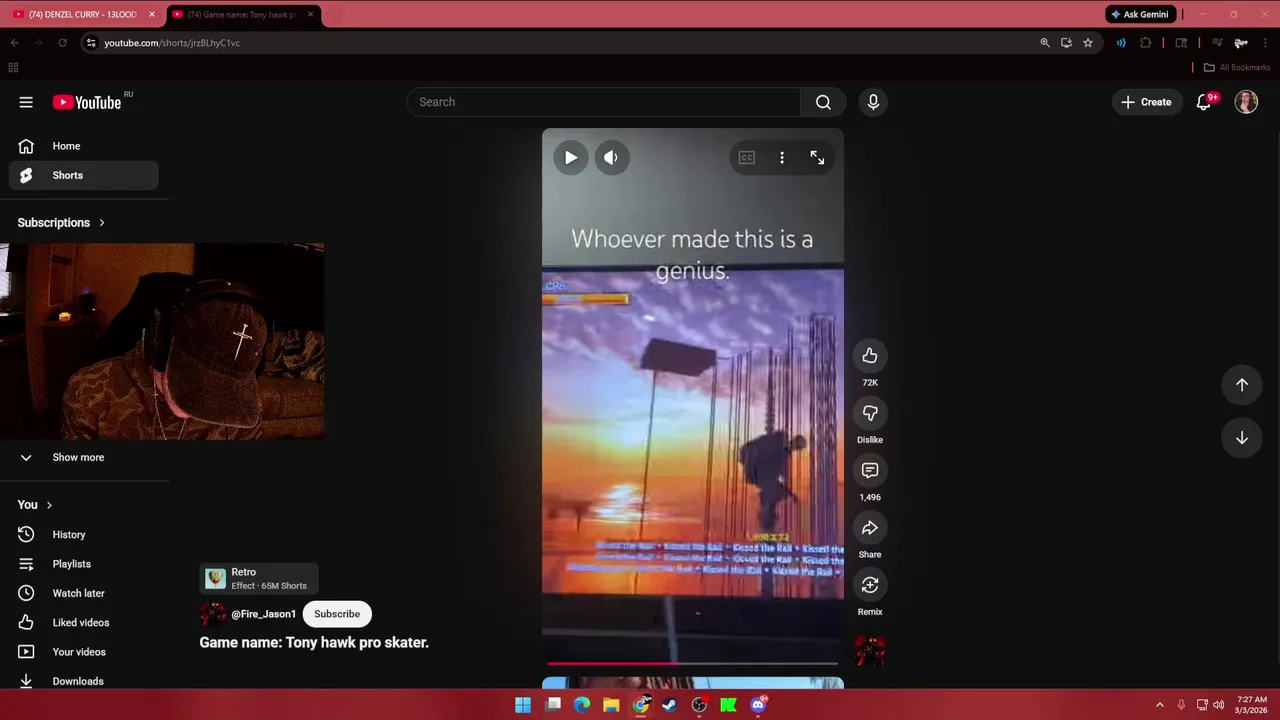Open the system volume control
Viewport: 1280px width, 720px height.
coord(1218,705)
